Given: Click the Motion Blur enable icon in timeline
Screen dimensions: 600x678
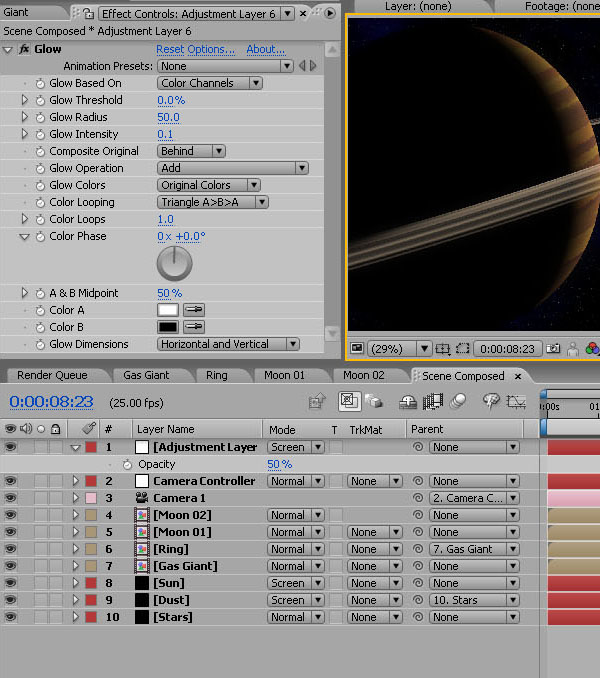Looking at the screenshot, I should point(458,402).
